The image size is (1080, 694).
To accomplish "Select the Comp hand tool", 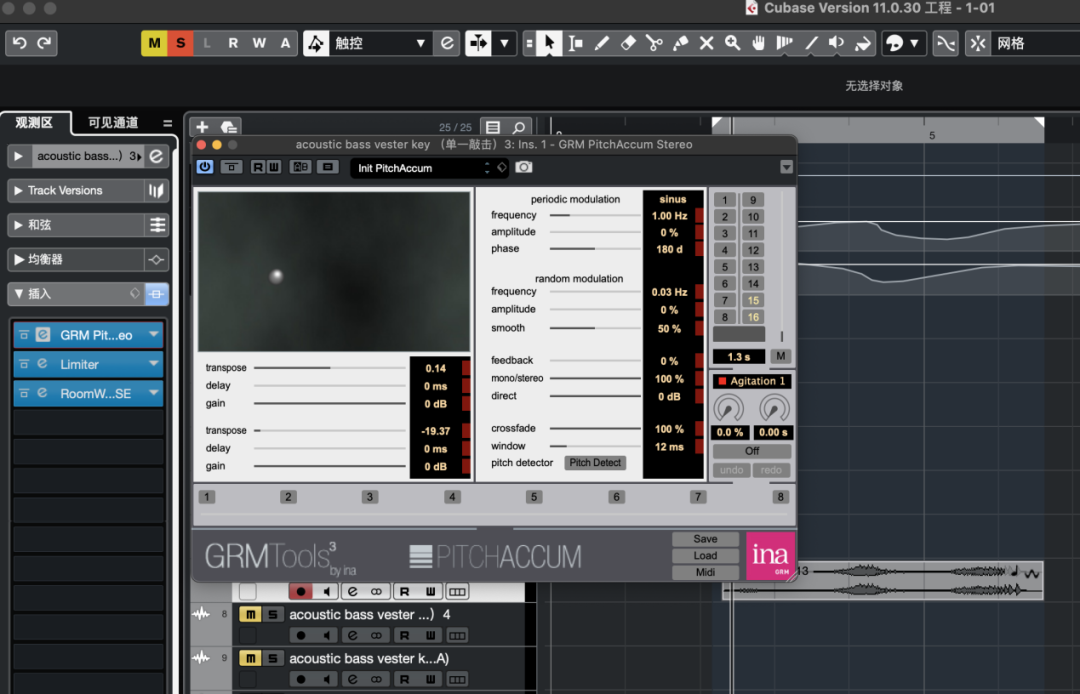I will pyautogui.click(x=758, y=43).
